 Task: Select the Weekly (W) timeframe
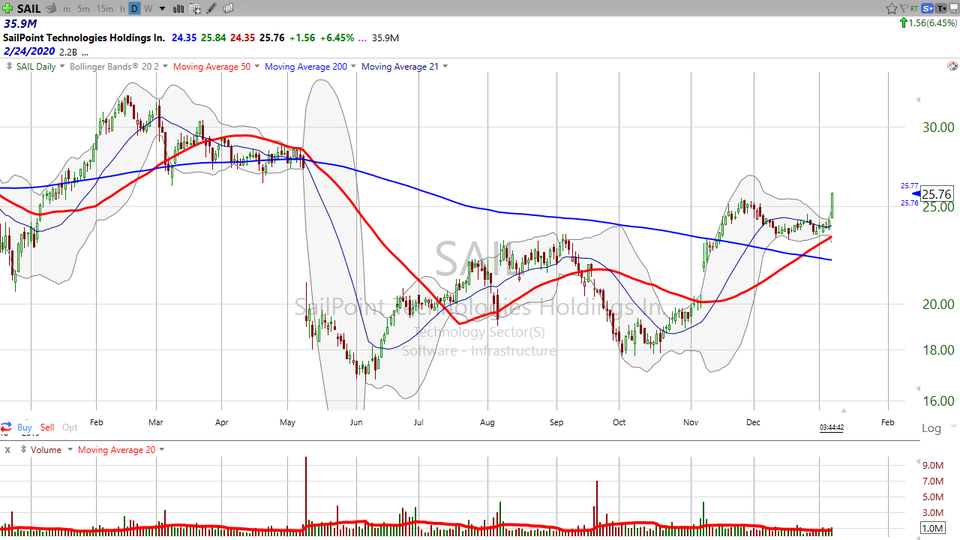[148, 9]
